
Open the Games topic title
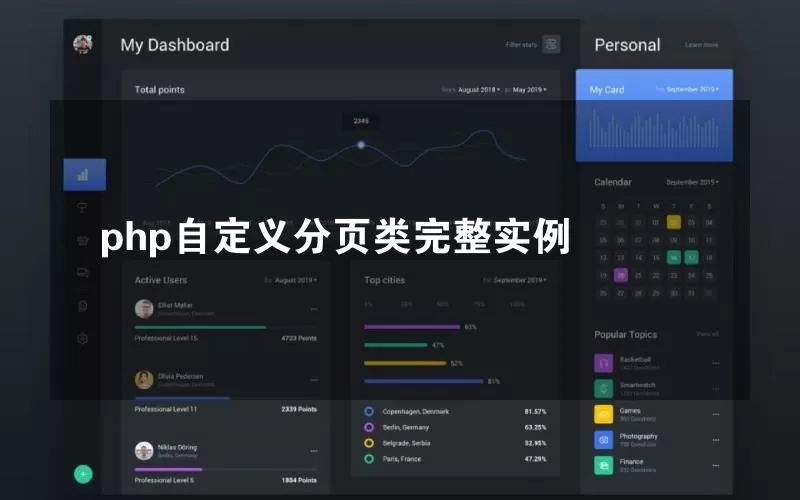(630, 411)
